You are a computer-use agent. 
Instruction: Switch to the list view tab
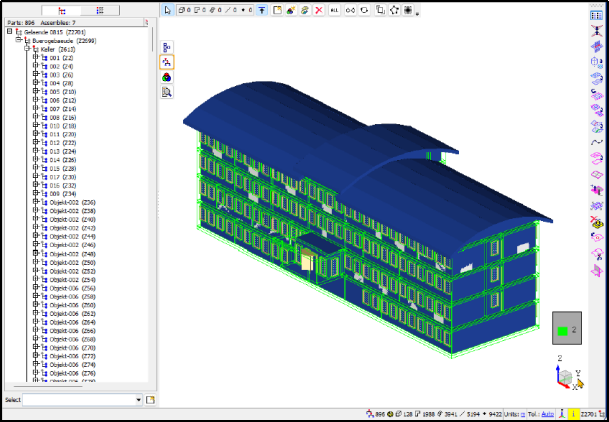pos(99,9)
